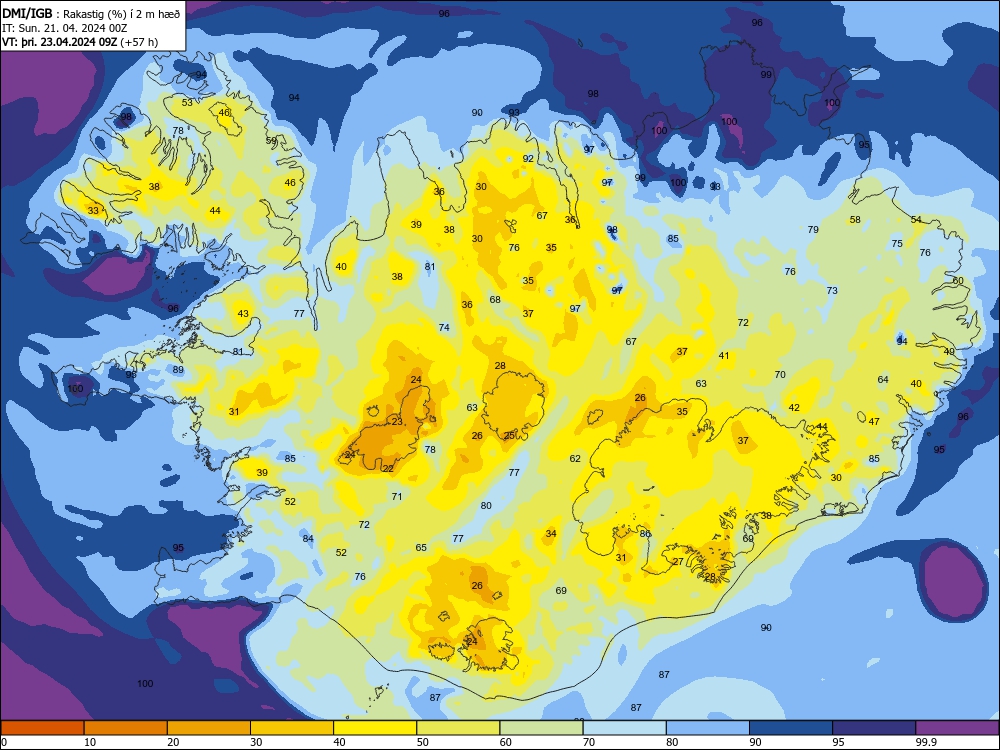Screen dimensions: 1000x750
Task: Click the map value '27'
Action: (679, 562)
